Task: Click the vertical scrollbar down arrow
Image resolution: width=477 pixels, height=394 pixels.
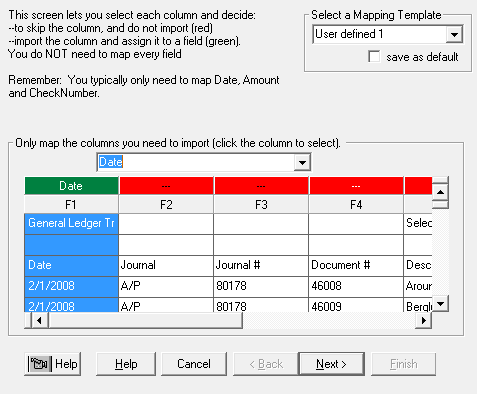Action: [x=440, y=304]
